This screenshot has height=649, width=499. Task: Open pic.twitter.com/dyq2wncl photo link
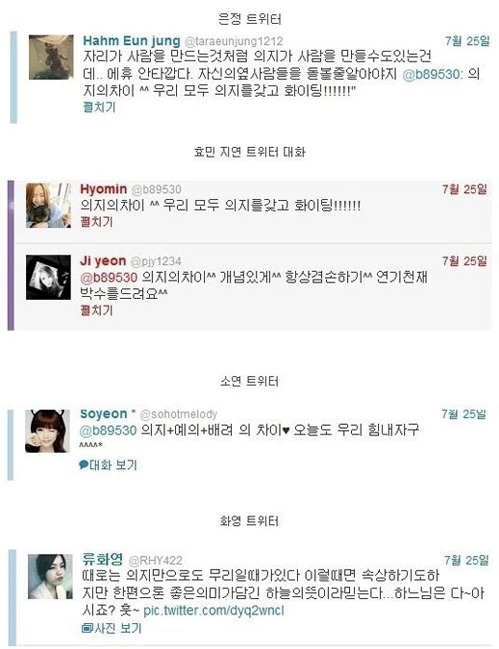[x=214, y=611]
